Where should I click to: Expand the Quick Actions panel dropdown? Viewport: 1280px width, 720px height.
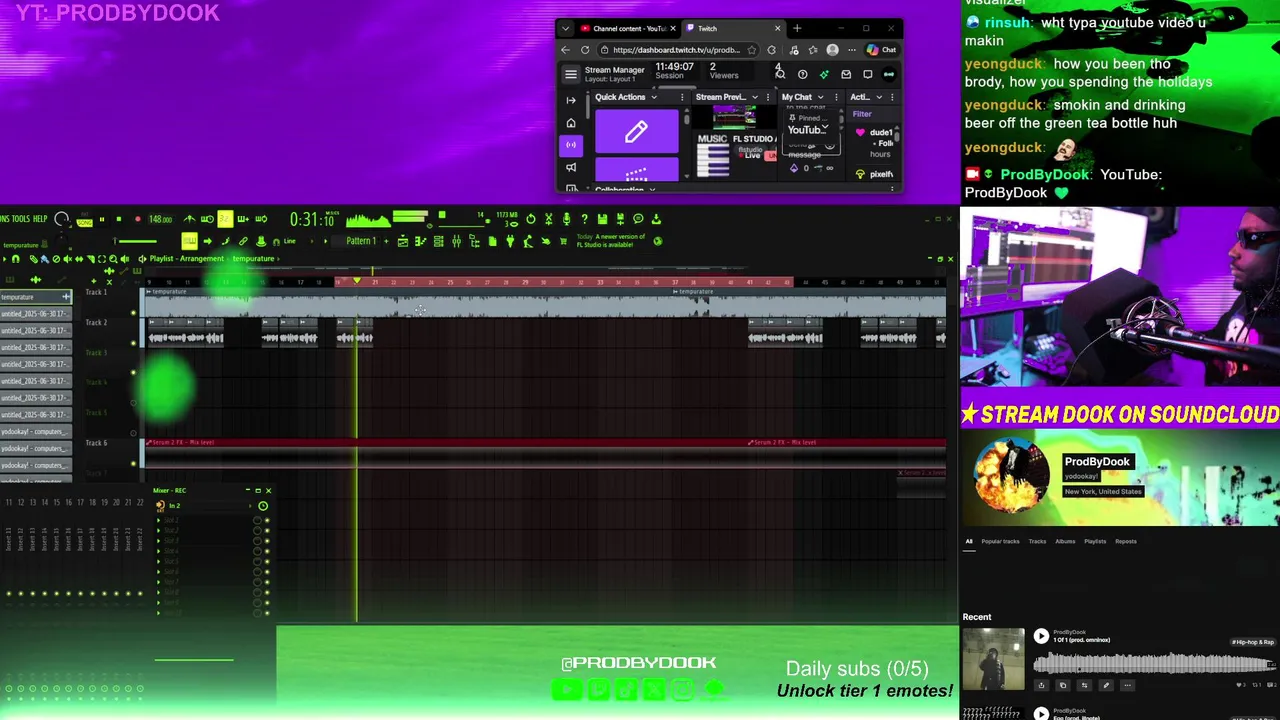point(654,97)
